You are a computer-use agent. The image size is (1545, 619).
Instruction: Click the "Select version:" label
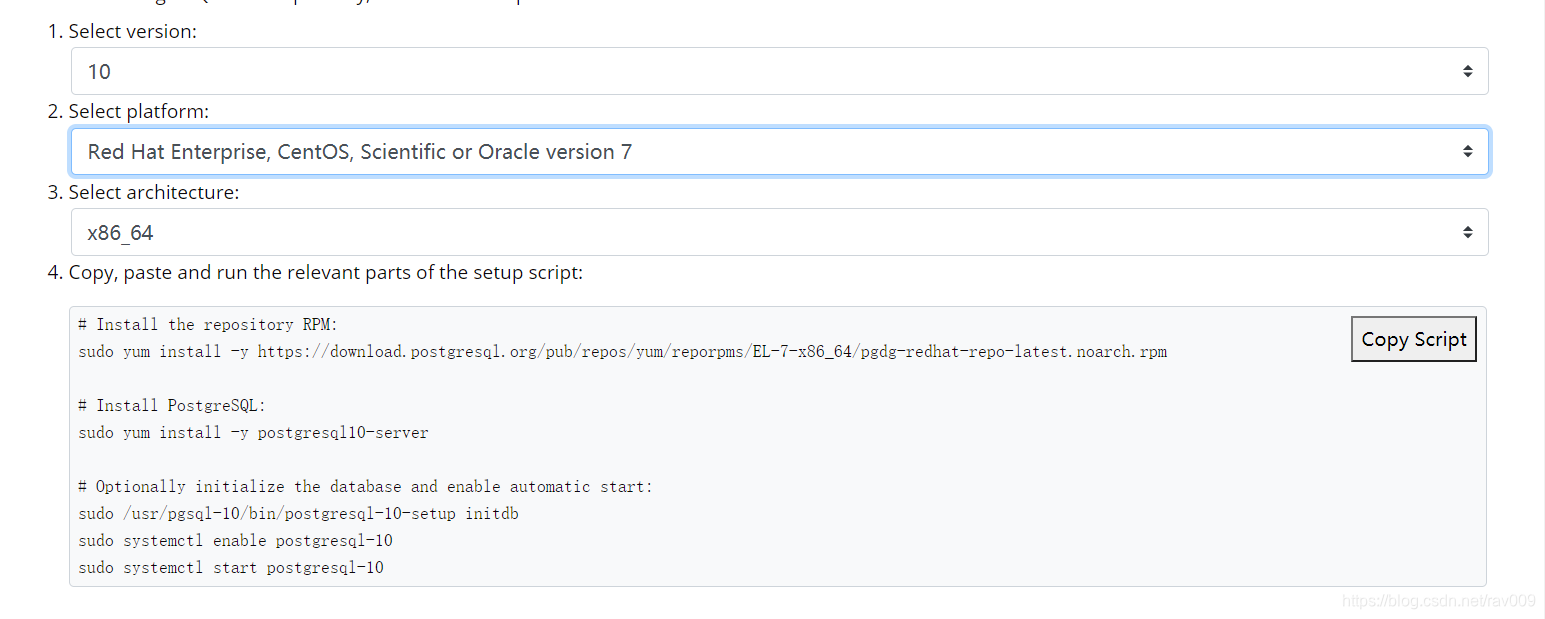pyautogui.click(x=132, y=31)
